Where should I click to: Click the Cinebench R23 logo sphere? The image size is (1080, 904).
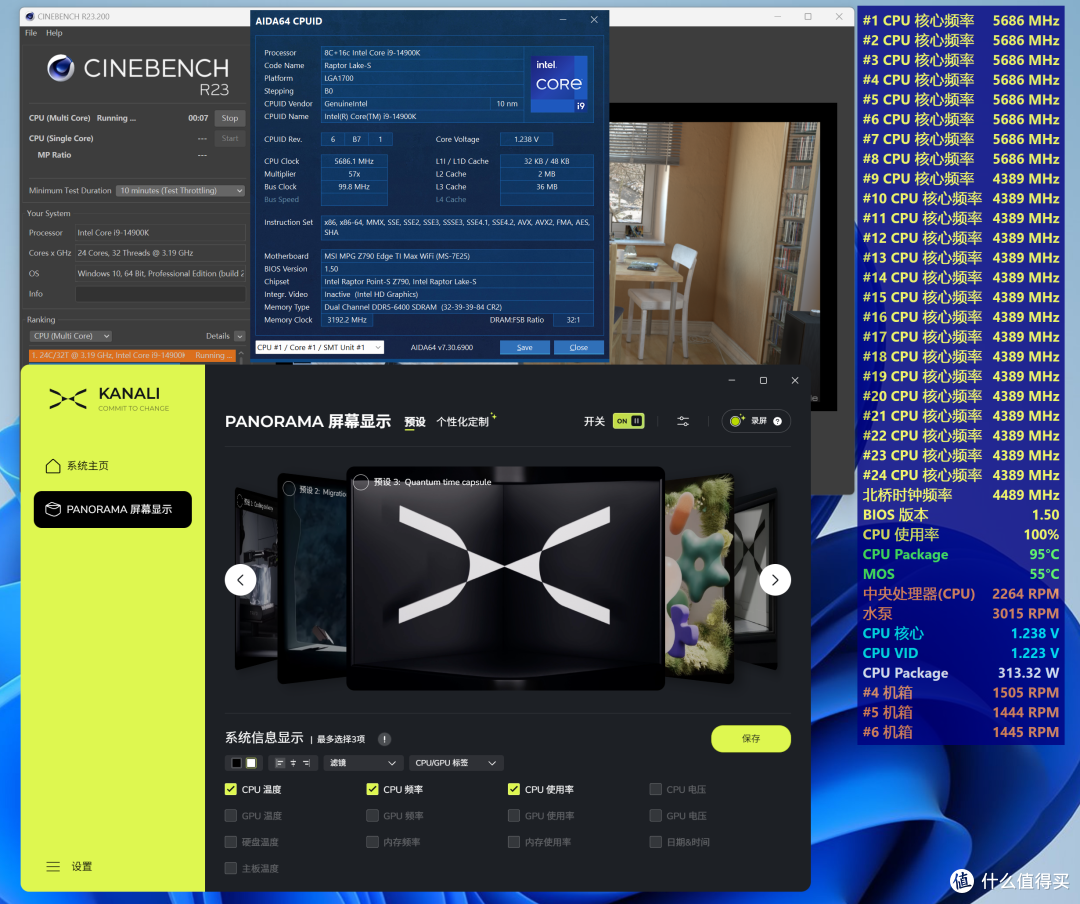(x=61, y=68)
